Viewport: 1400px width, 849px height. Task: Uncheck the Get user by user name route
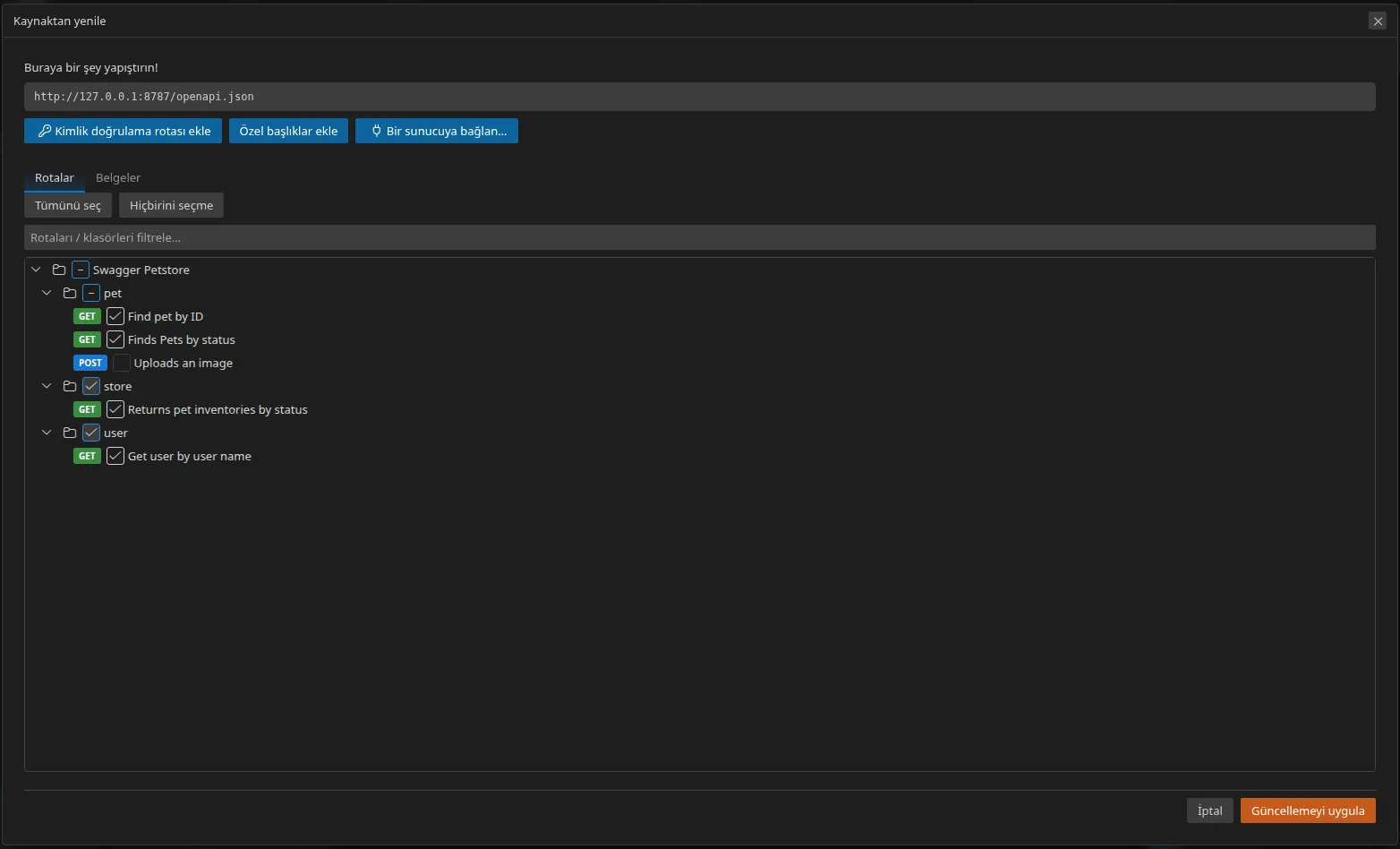pos(115,456)
